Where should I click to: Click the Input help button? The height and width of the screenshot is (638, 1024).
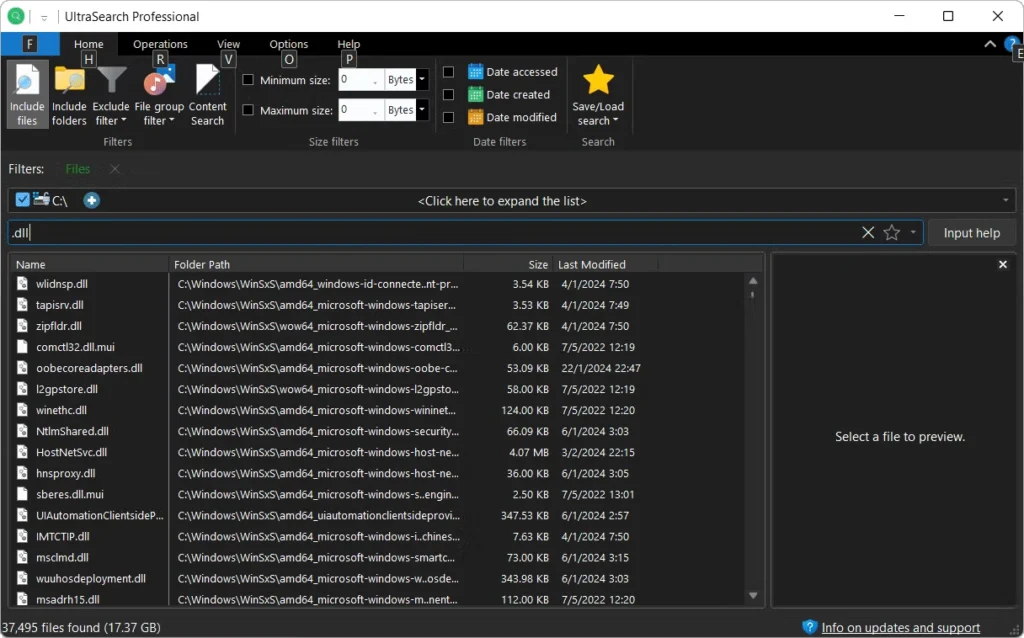click(x=971, y=233)
